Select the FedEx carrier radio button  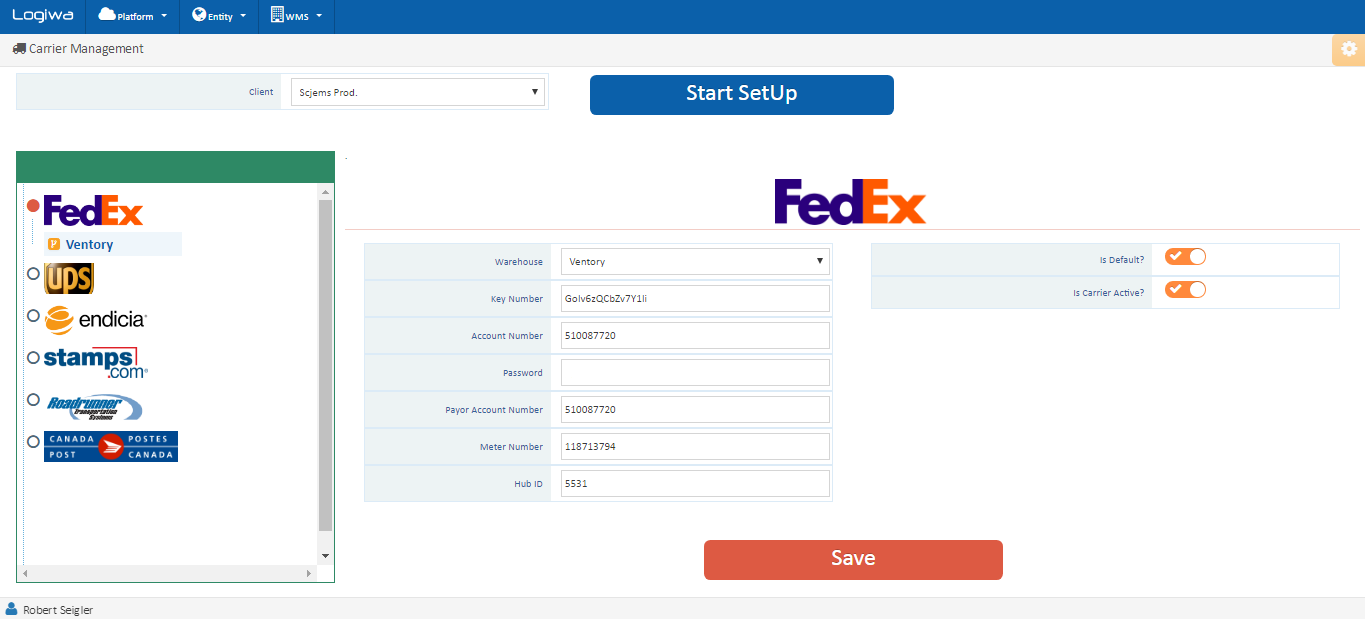(33, 206)
